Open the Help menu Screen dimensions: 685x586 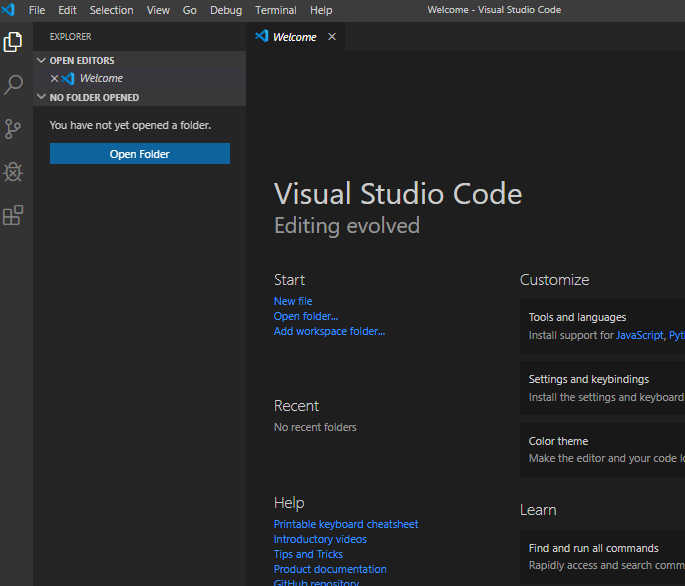click(x=321, y=10)
